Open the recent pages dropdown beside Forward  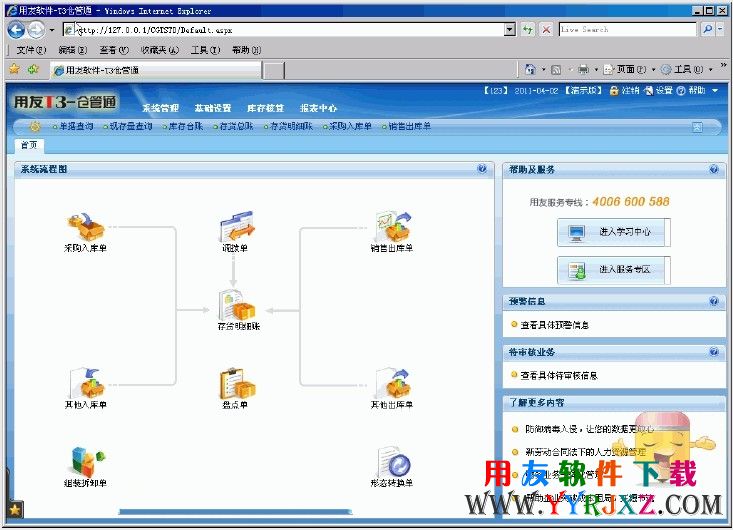(51, 30)
